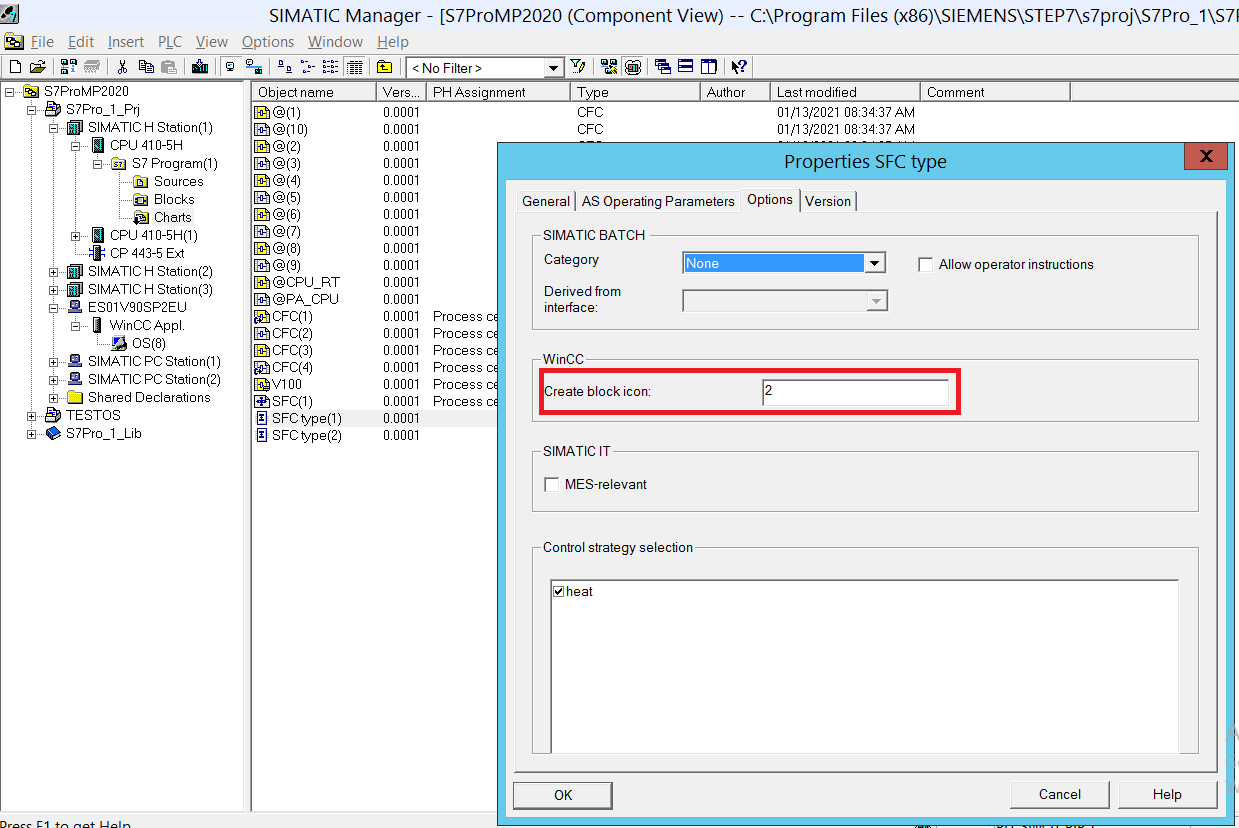Expand the SIMATIC PC Station(1) node
The image size is (1239, 828).
(x=53, y=362)
